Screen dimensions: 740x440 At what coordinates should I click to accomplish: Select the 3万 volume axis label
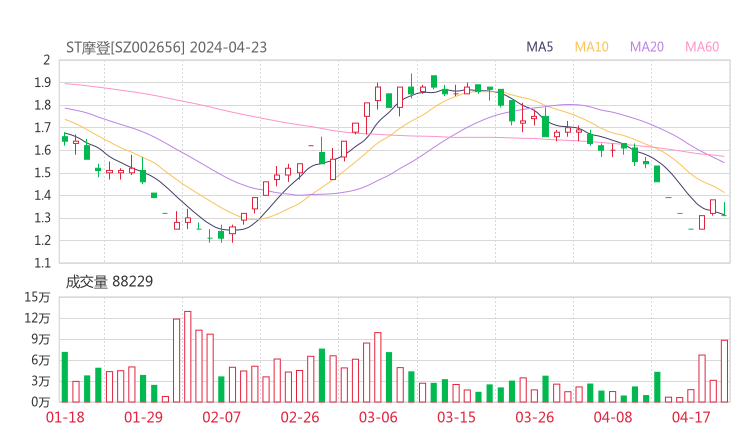[41, 381]
